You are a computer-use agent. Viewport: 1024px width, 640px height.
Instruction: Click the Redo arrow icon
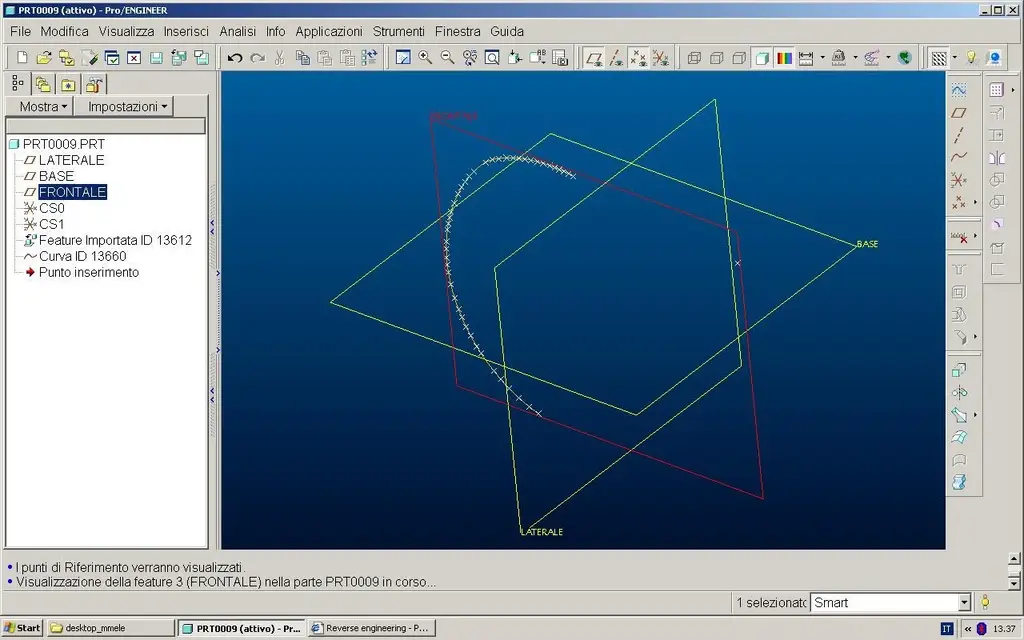pos(257,57)
